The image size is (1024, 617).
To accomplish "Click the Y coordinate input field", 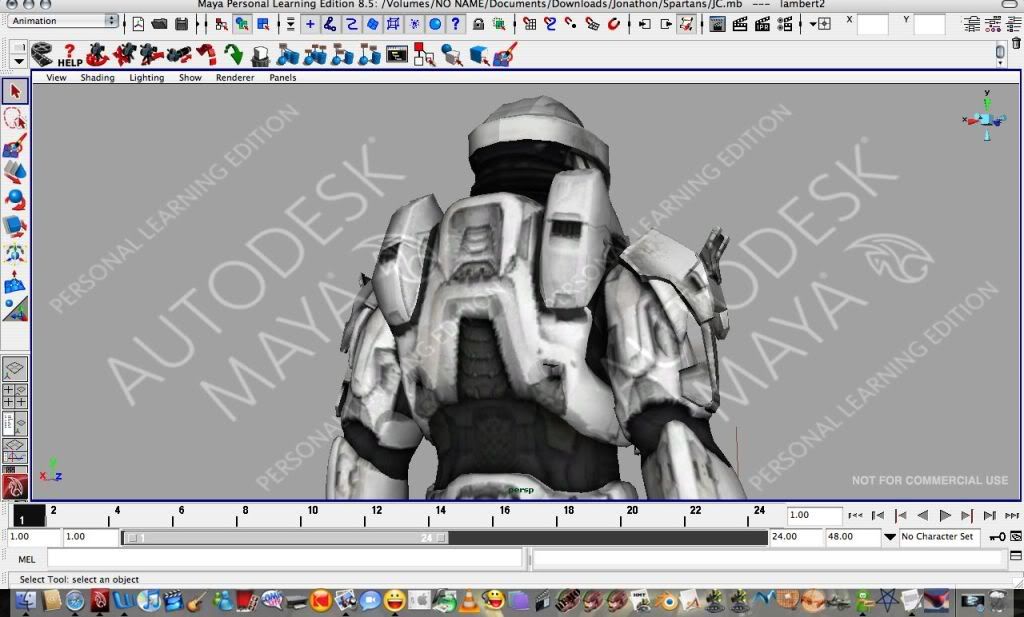I will click(x=929, y=25).
